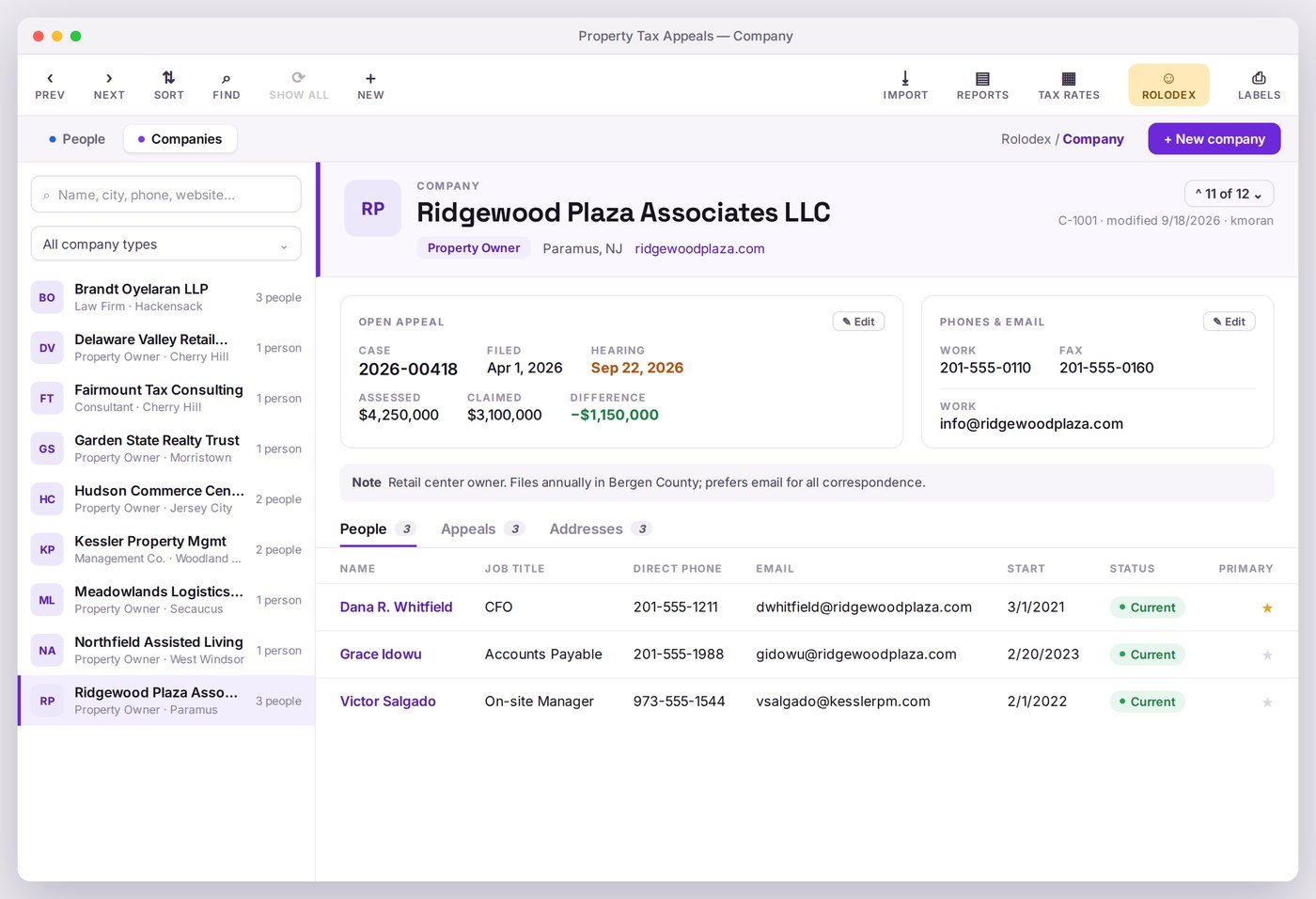Edit the Phones & Email card
This screenshot has width=1316, height=899.
1229,322
